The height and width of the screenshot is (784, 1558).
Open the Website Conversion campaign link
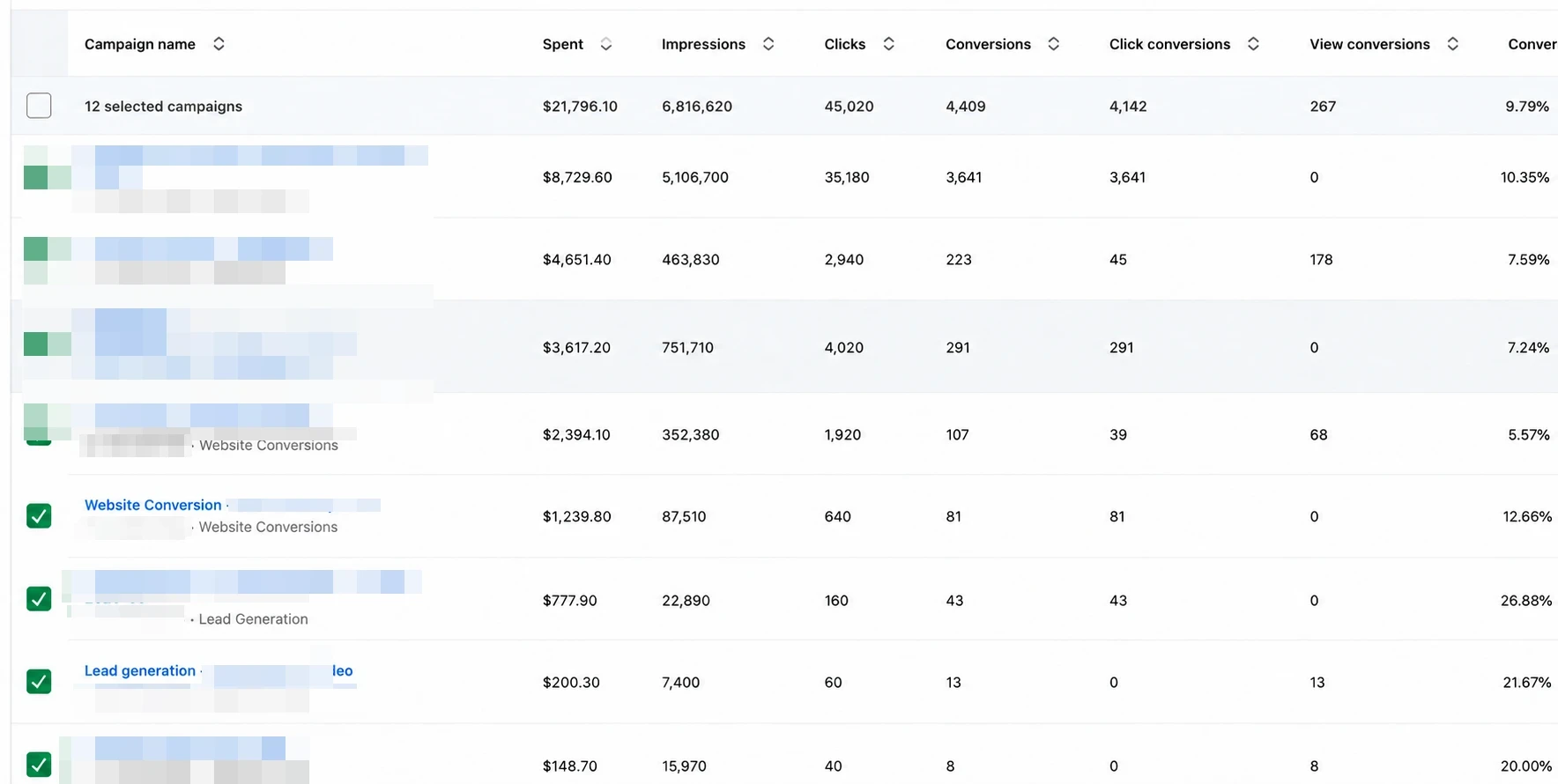tap(153, 505)
